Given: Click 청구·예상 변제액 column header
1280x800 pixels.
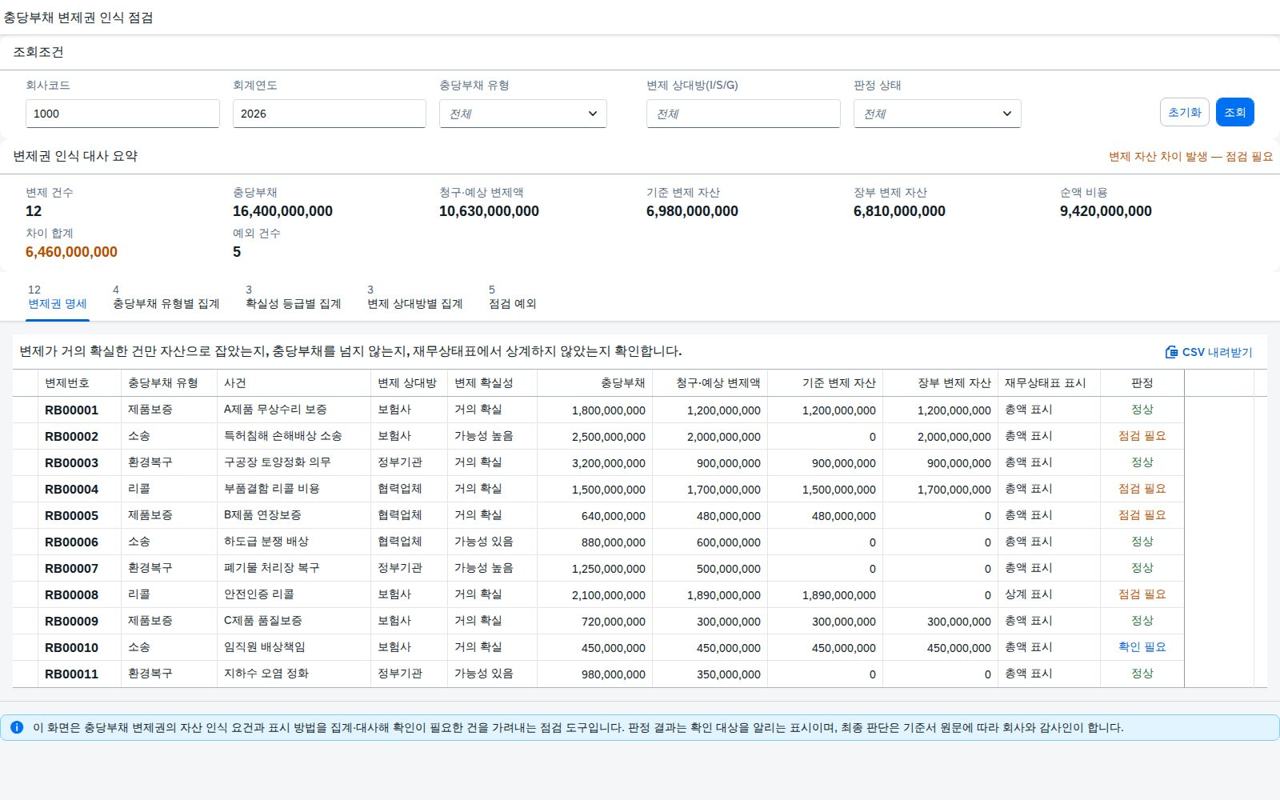Looking at the screenshot, I should pyautogui.click(x=710, y=383).
